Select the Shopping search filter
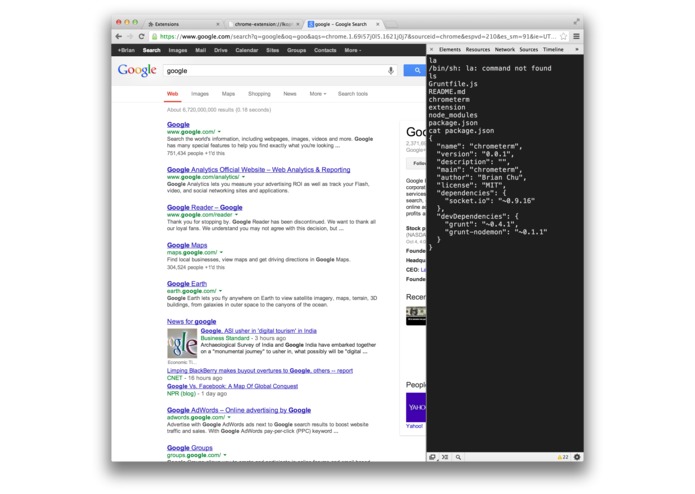Screen dimensions: 695x494 point(259,93)
